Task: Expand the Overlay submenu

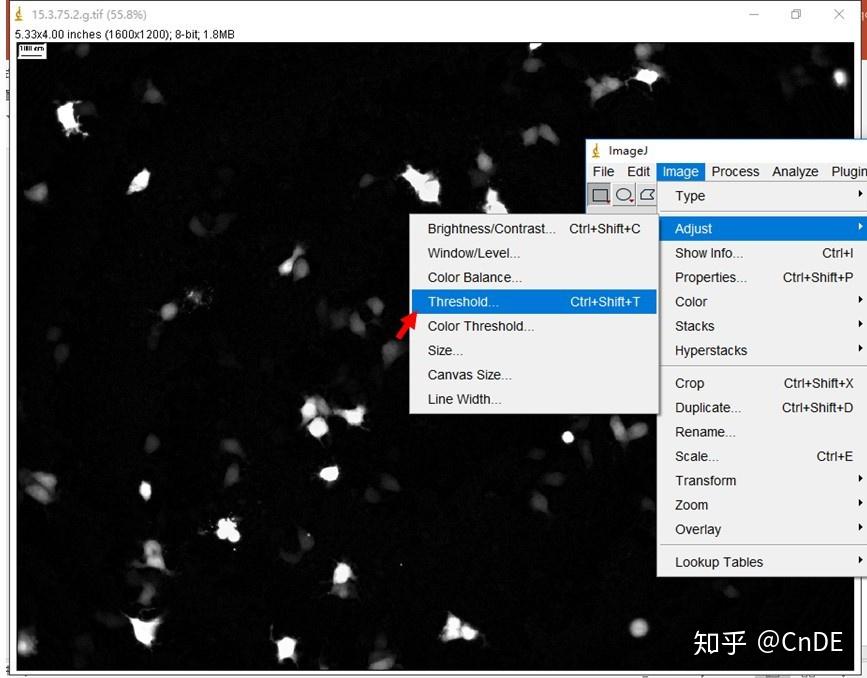Action: click(x=697, y=529)
